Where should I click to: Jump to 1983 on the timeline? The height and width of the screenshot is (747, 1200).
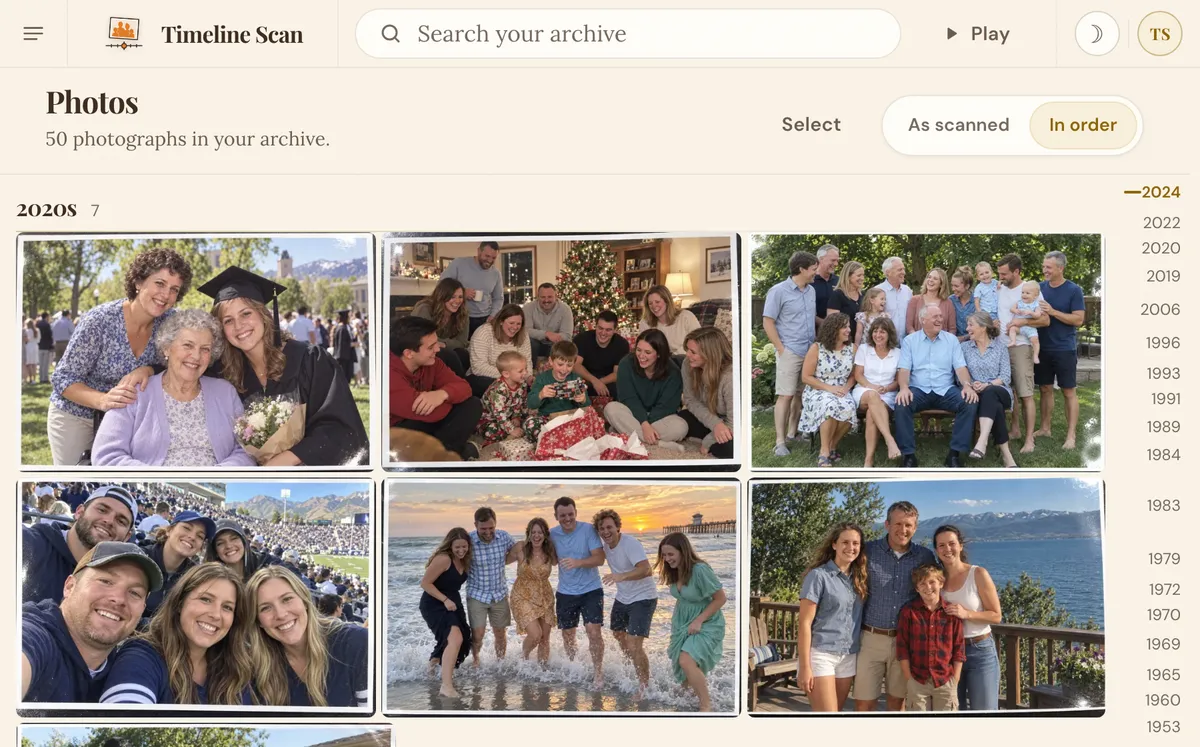[x=1163, y=506]
